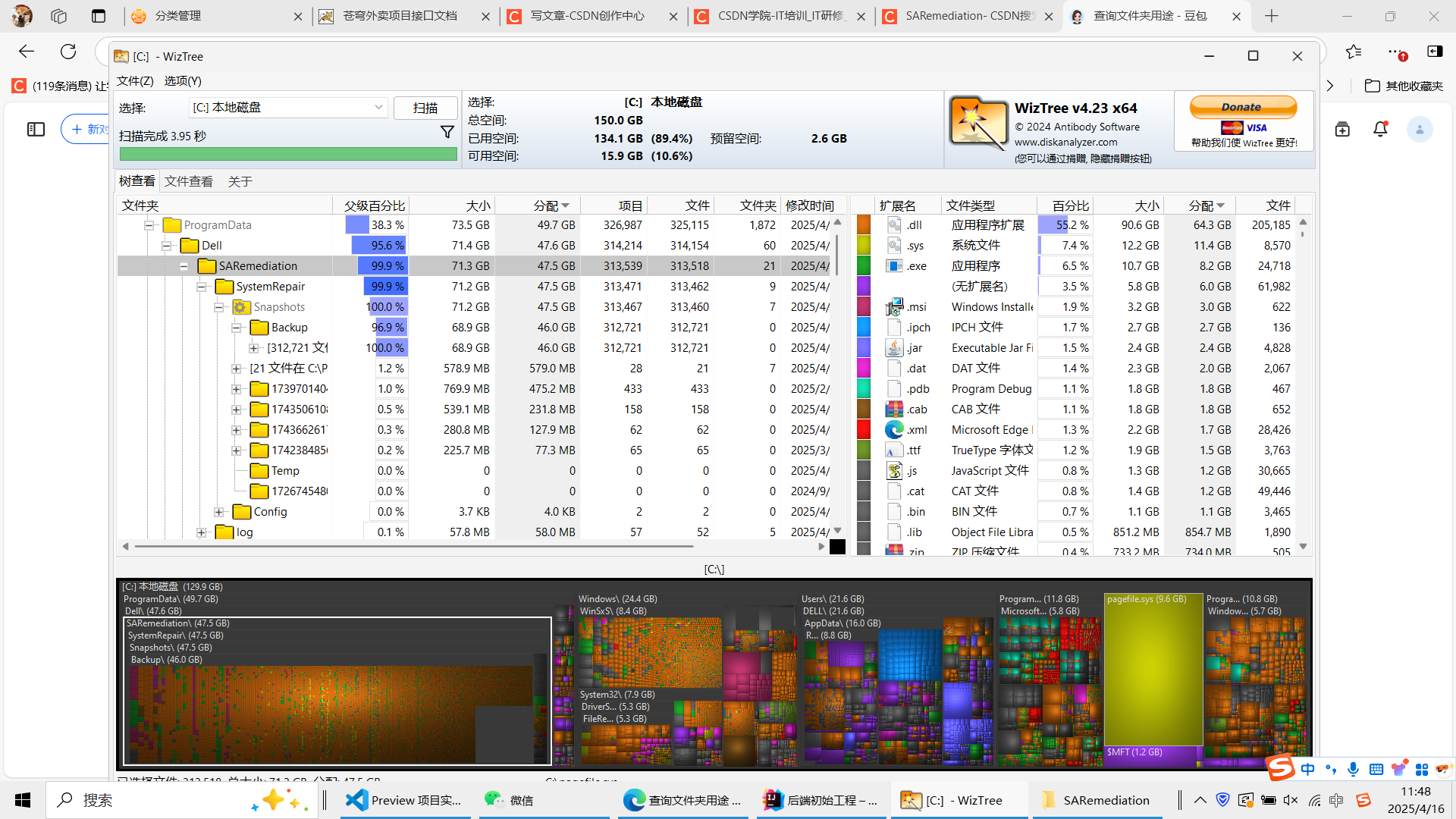Click the filter funnel icon

[447, 133]
